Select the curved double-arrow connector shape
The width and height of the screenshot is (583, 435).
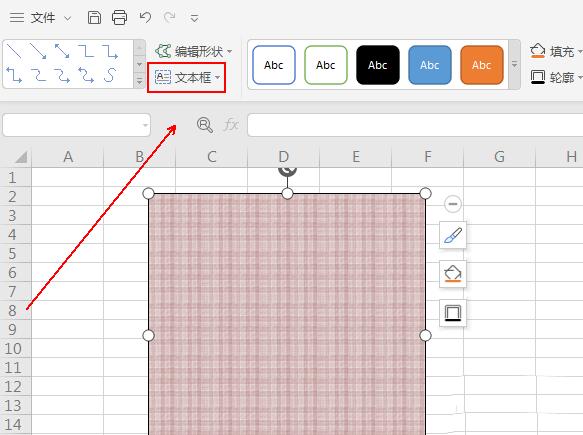(x=86, y=75)
